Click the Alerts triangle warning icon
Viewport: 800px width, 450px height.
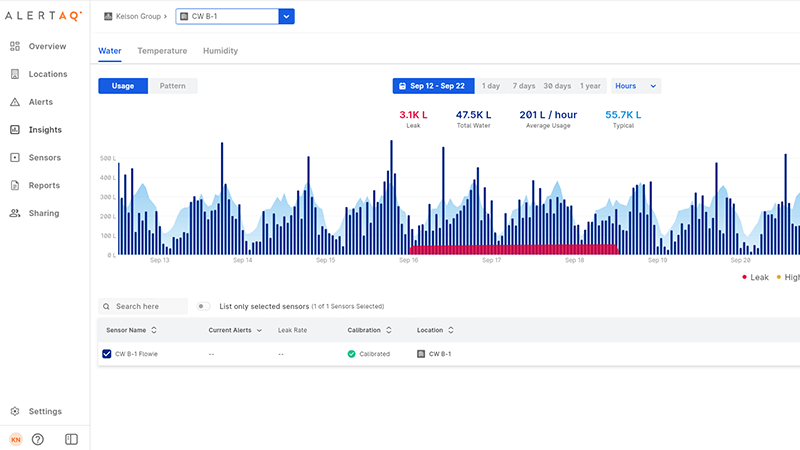pyautogui.click(x=15, y=102)
